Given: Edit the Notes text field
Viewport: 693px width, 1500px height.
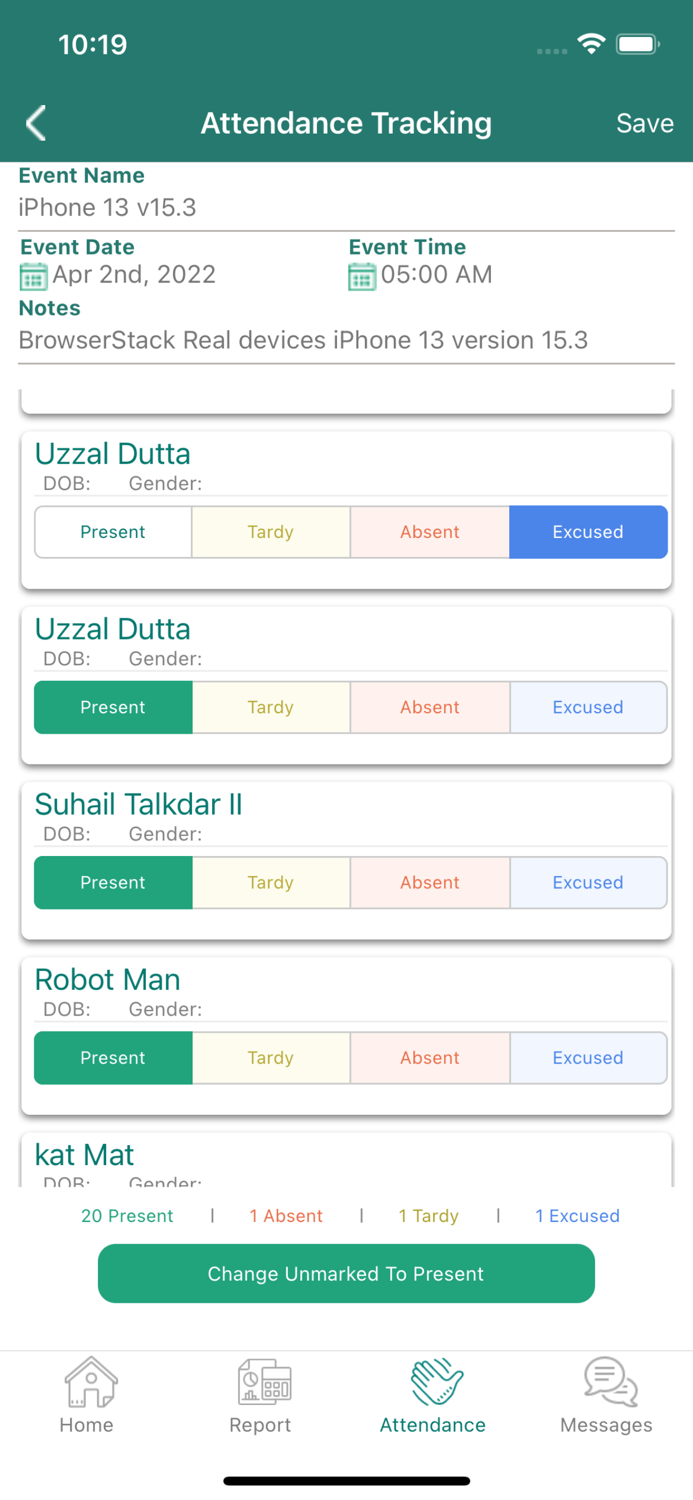Looking at the screenshot, I should click(346, 341).
